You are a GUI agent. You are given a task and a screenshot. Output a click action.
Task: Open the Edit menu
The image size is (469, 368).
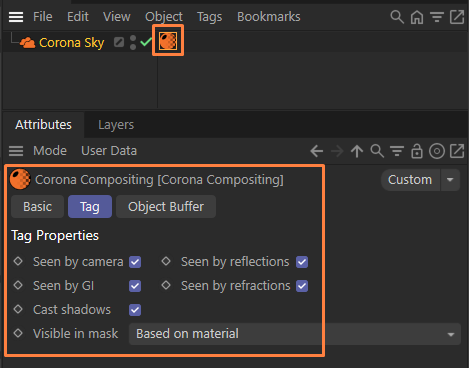pyautogui.click(x=78, y=17)
